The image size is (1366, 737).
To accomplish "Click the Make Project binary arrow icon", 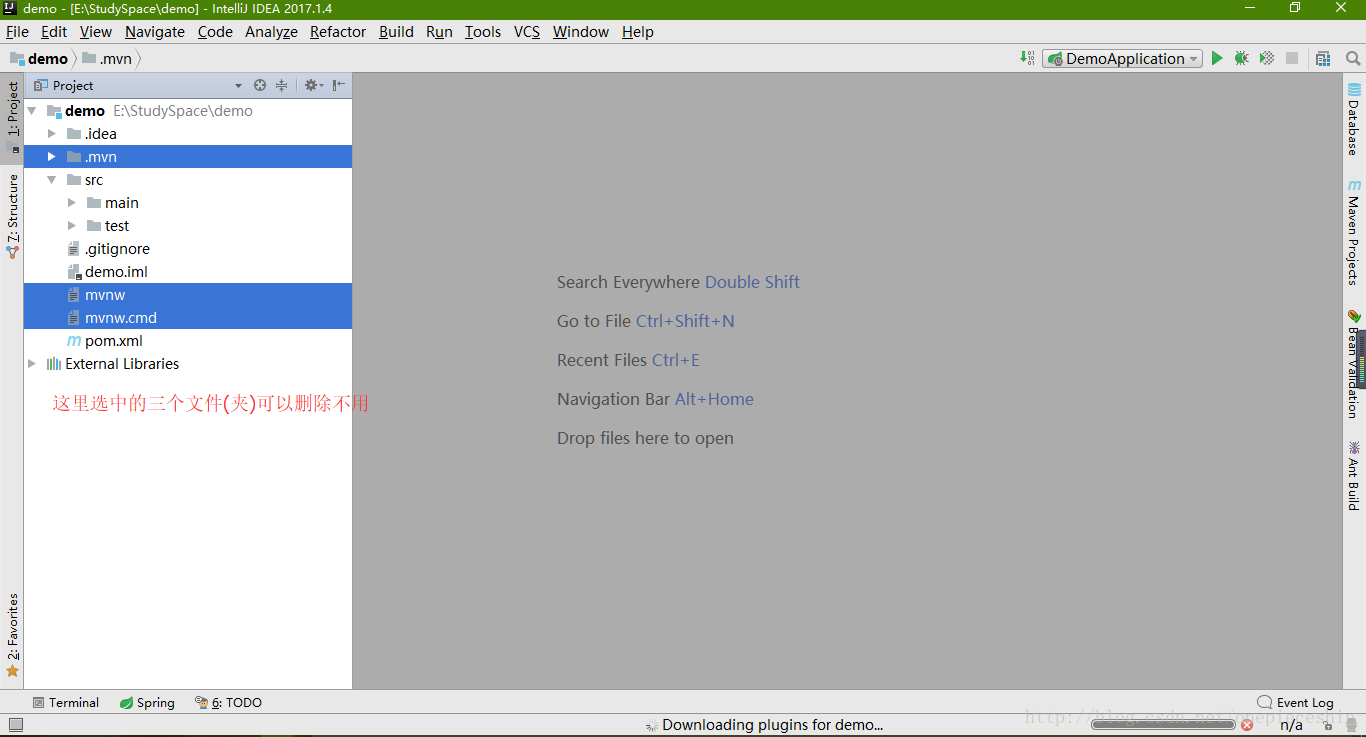I will [1027, 59].
